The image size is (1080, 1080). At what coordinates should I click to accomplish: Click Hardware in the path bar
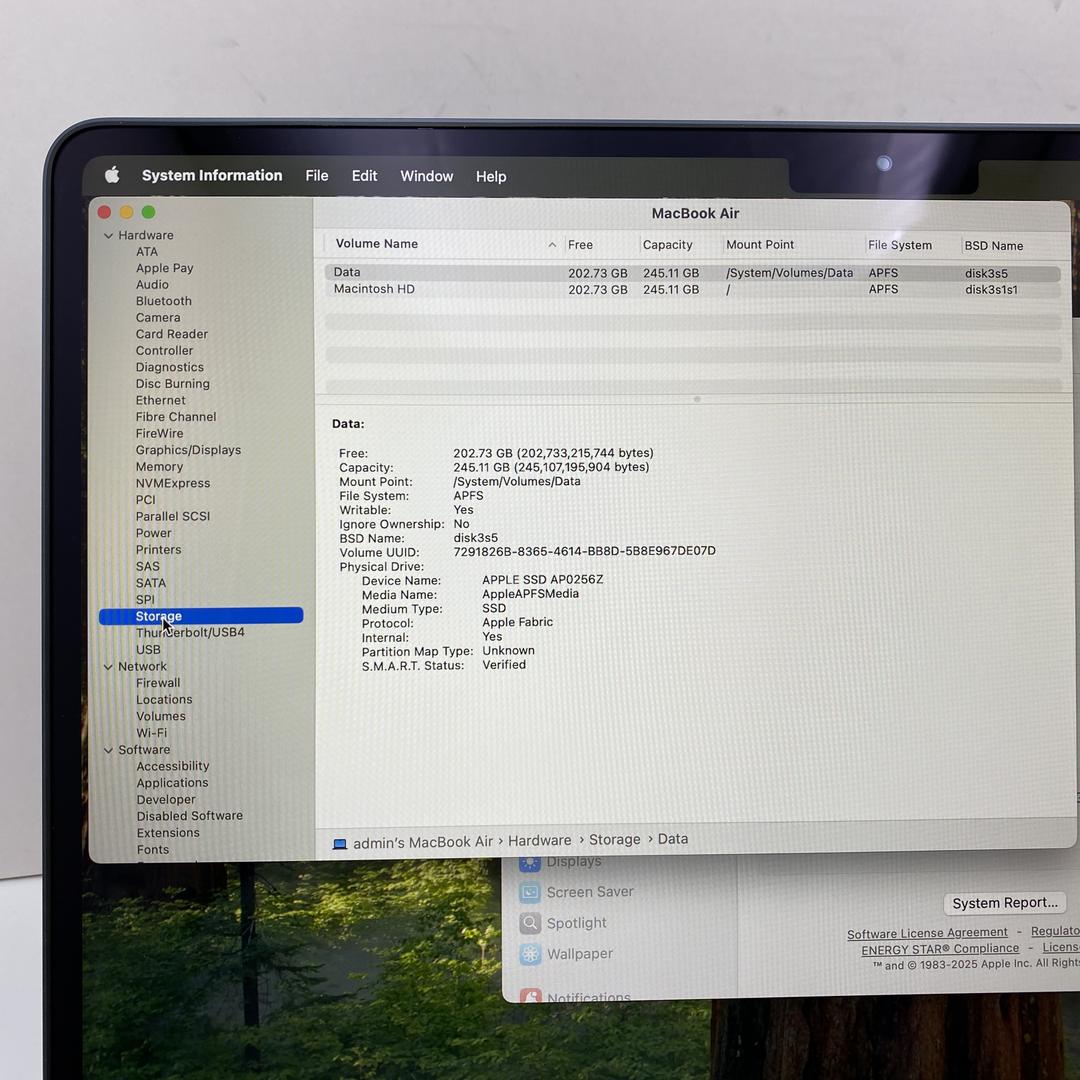coord(539,840)
